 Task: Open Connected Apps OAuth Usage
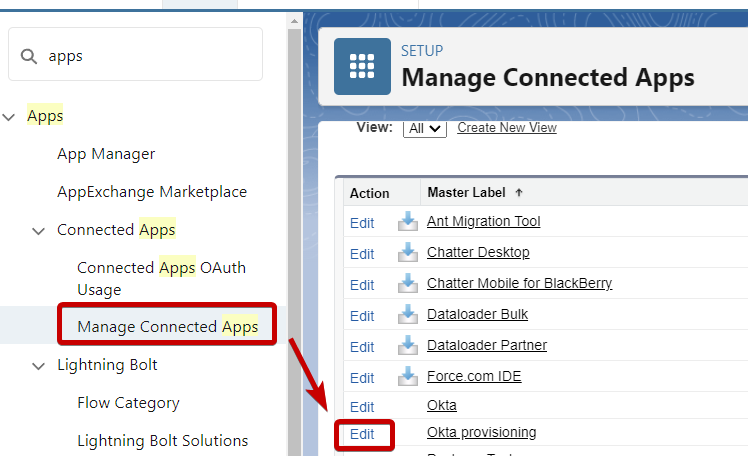[x=161, y=279]
